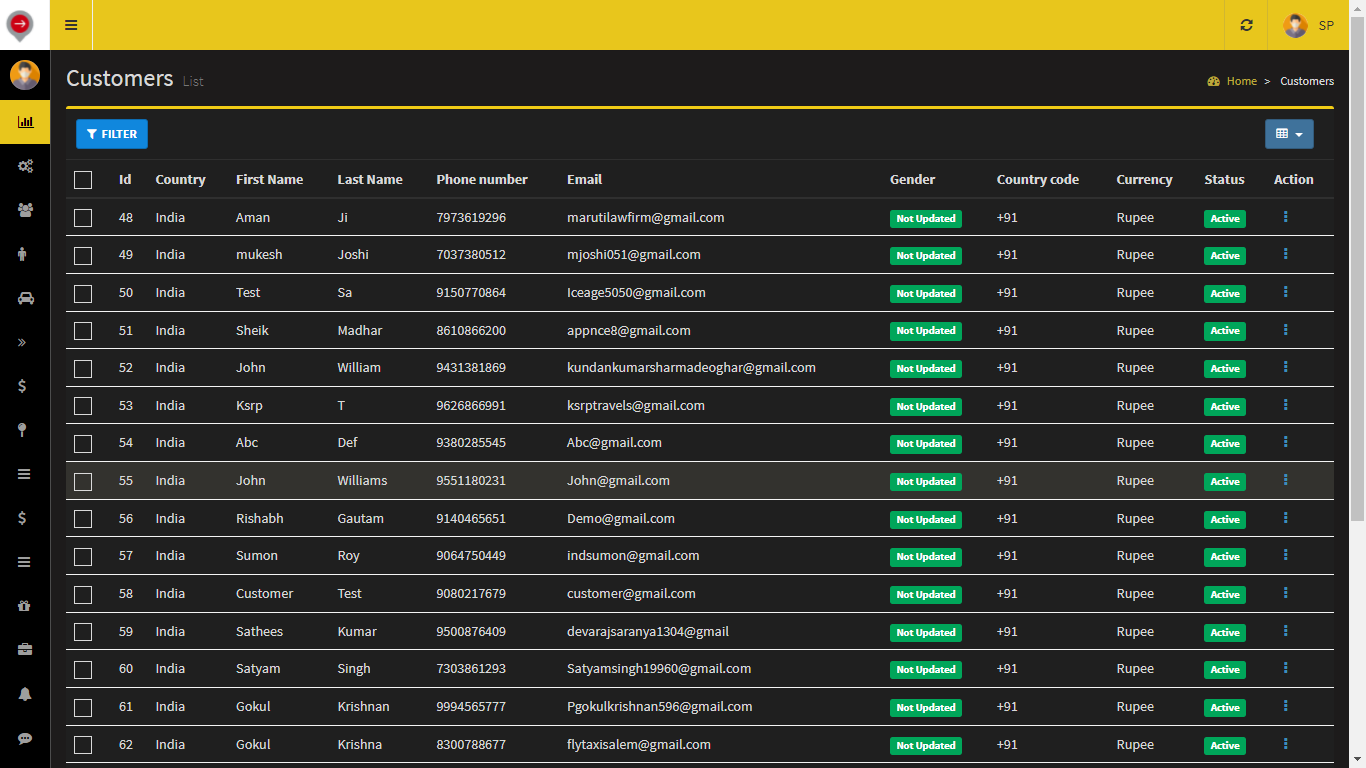Click Active status badge for Id 61
The height and width of the screenshot is (768, 1366).
pyautogui.click(x=1225, y=707)
